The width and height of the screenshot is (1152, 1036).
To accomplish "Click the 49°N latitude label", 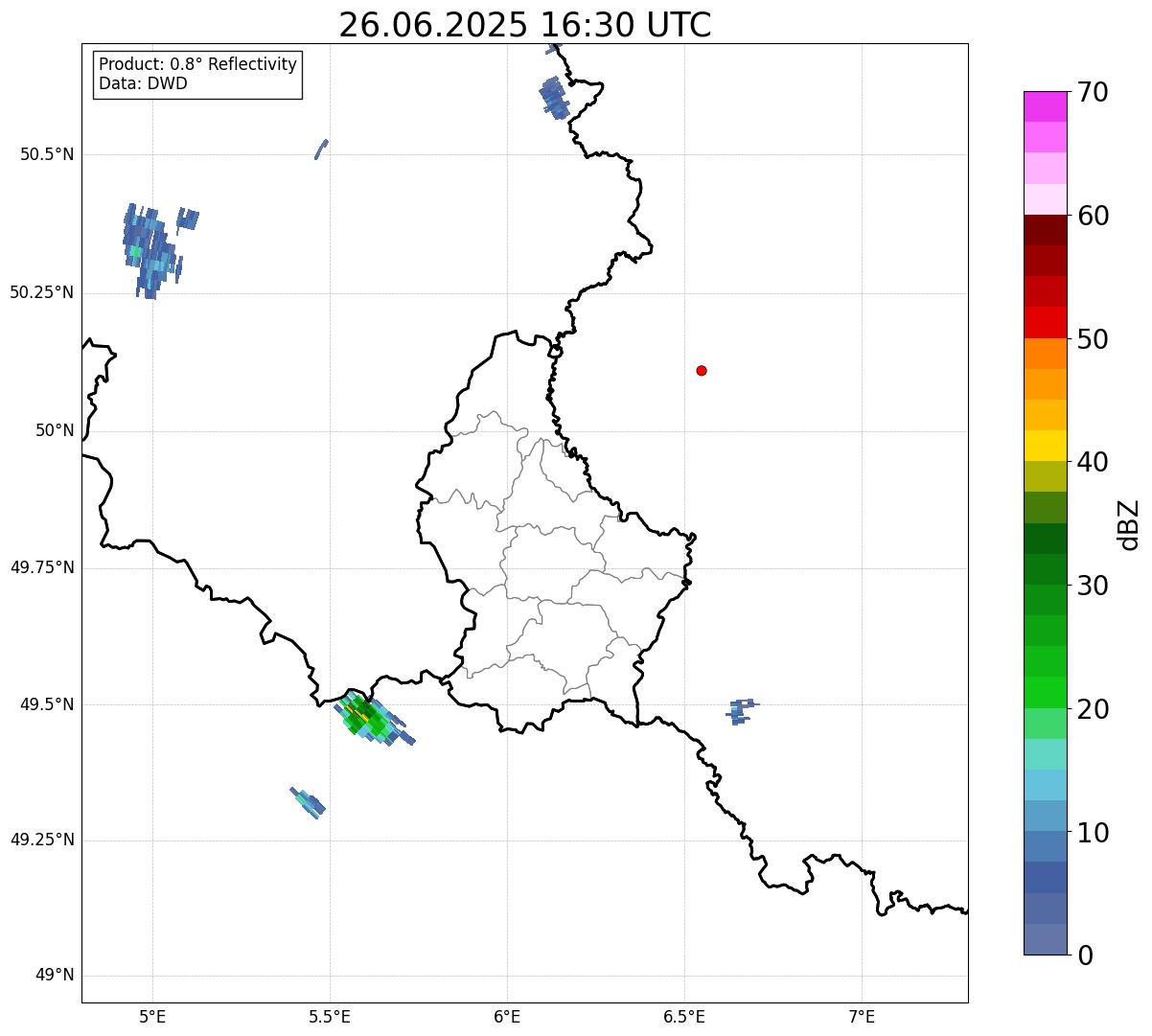I will coord(55,976).
